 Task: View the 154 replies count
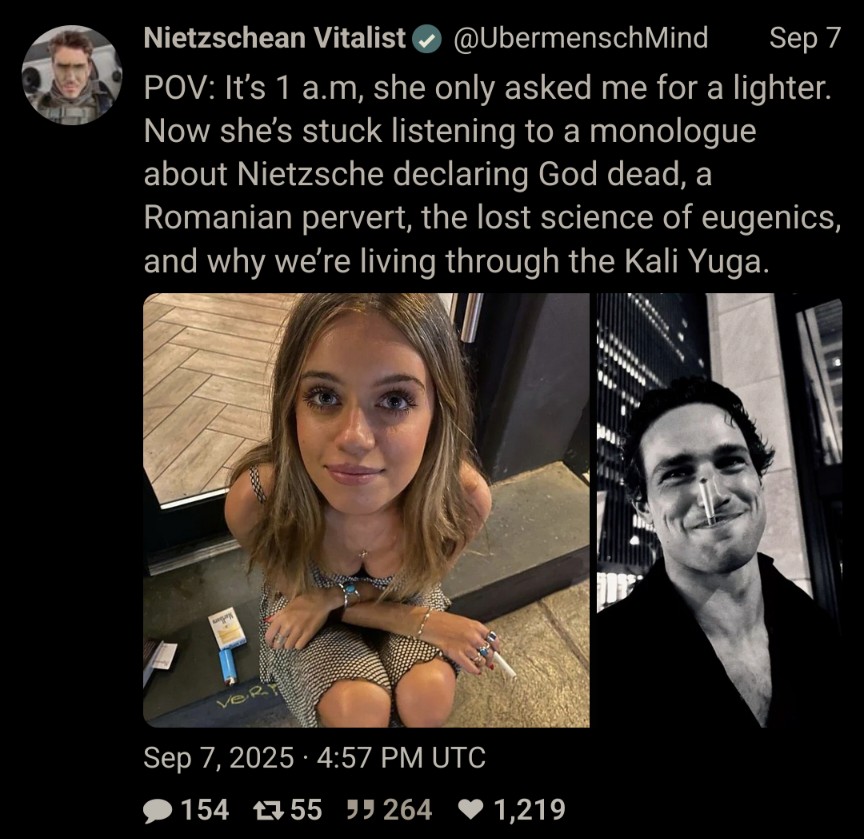click(206, 809)
